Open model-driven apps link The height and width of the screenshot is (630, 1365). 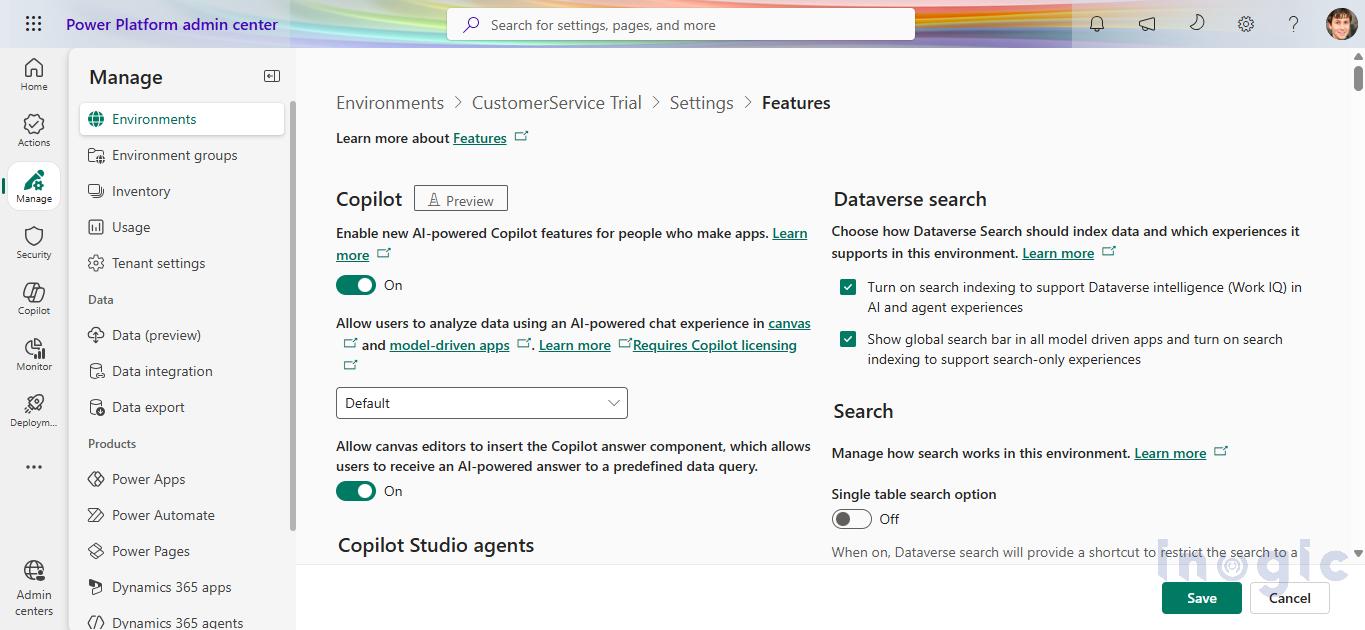tap(450, 345)
